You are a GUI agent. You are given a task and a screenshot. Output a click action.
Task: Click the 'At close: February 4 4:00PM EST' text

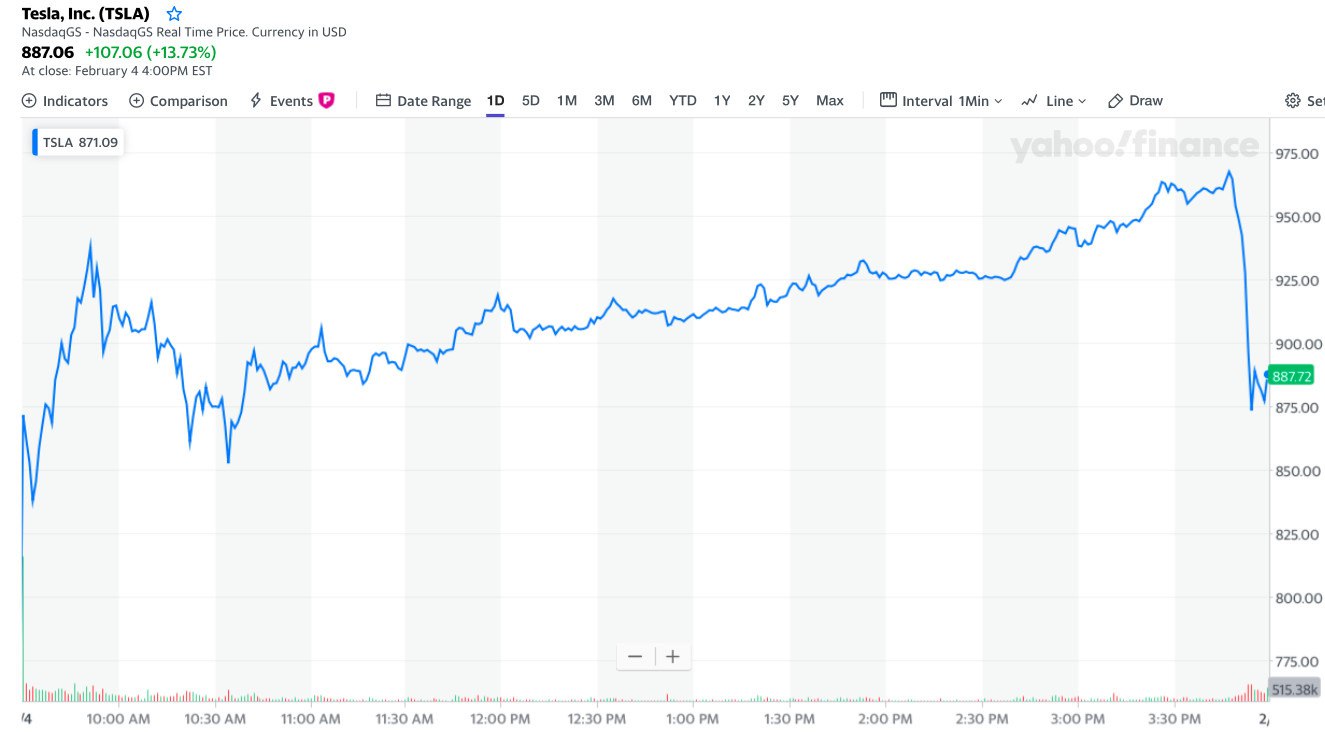(117, 71)
